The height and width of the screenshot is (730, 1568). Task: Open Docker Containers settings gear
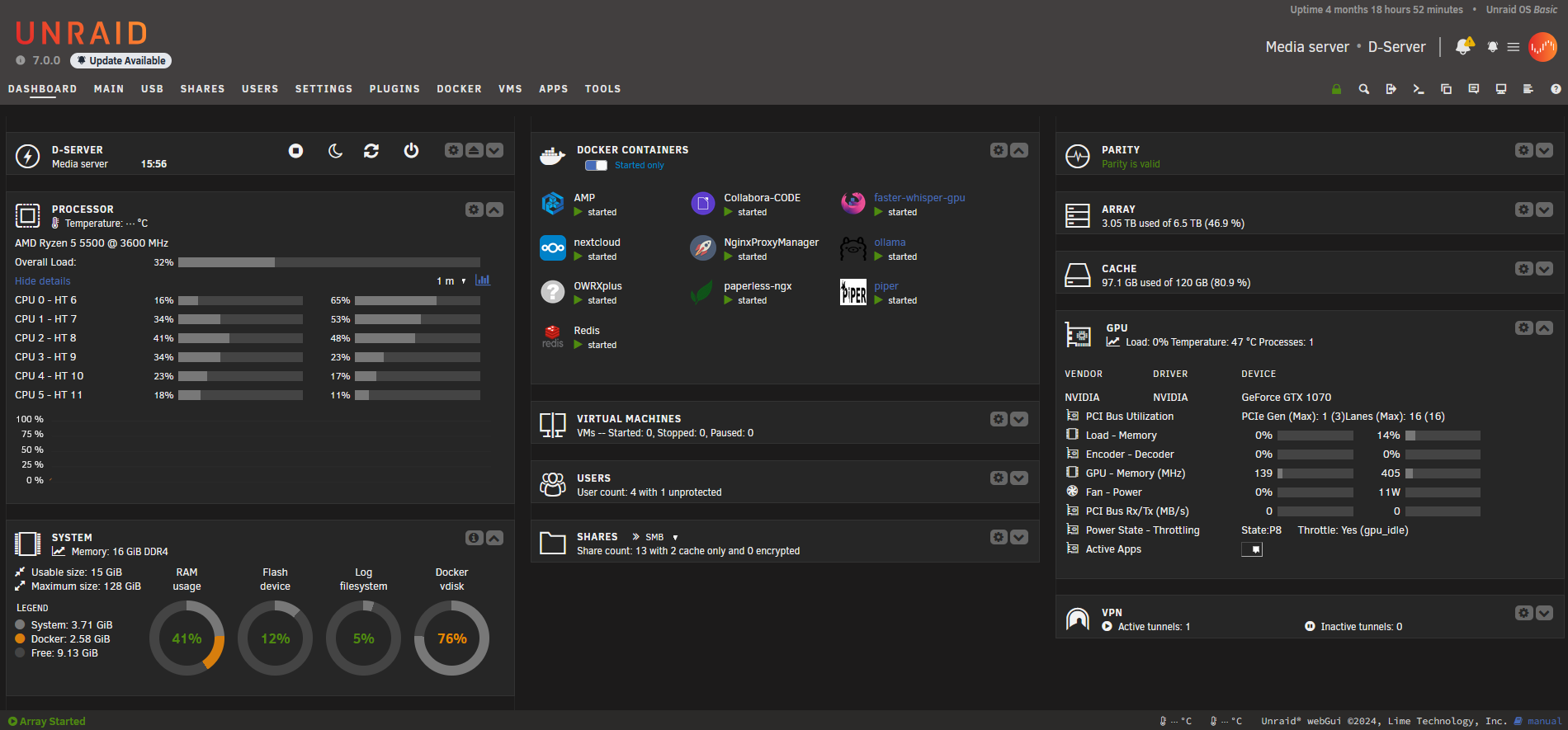click(x=999, y=150)
